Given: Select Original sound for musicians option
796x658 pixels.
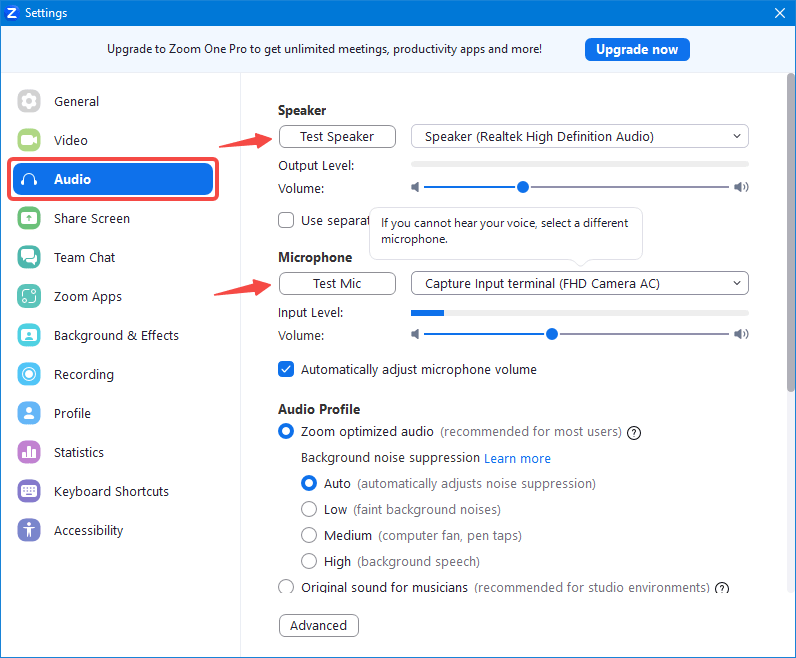Looking at the screenshot, I should click(286, 587).
